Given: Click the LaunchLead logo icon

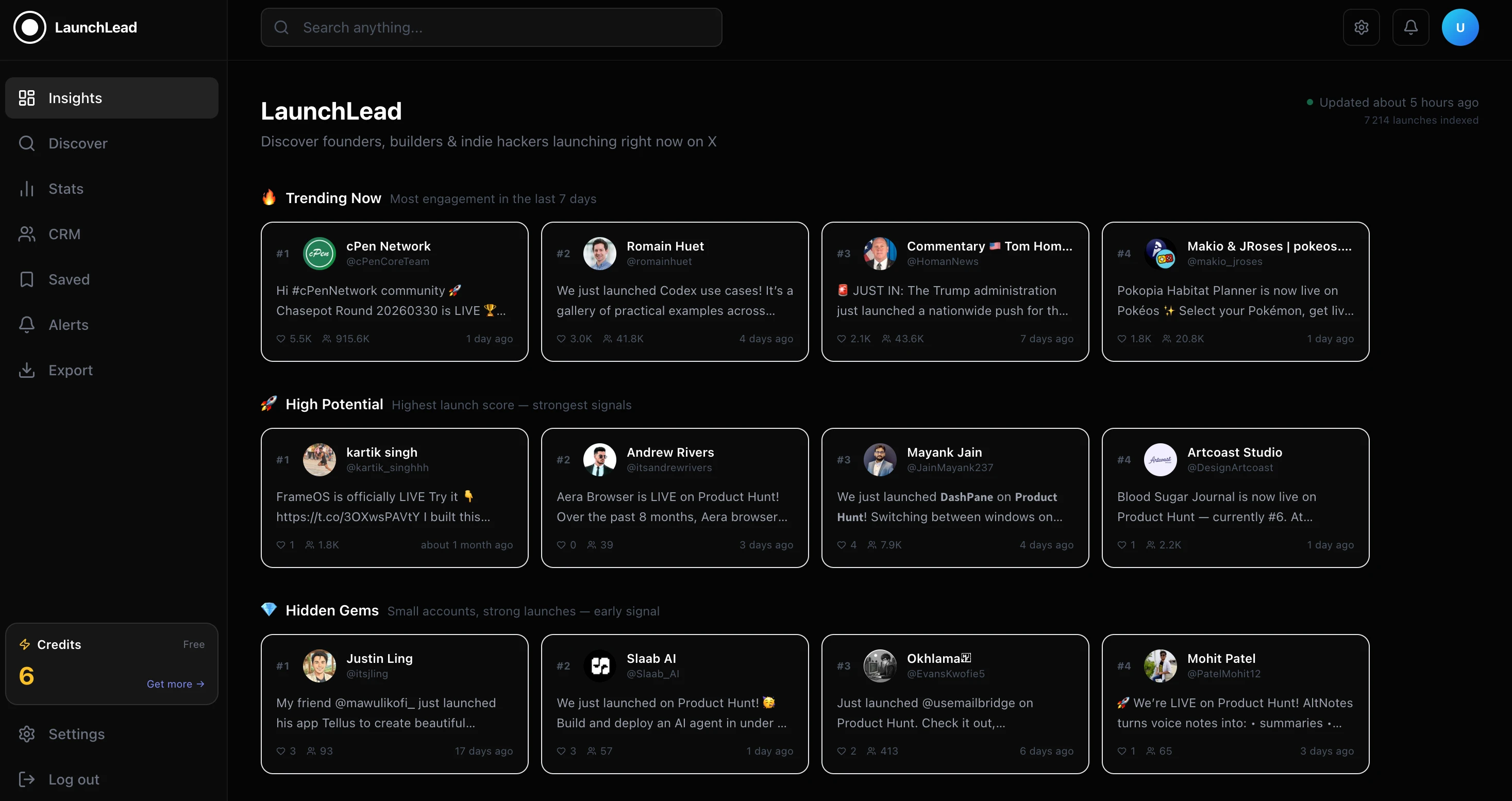Looking at the screenshot, I should coord(29,28).
